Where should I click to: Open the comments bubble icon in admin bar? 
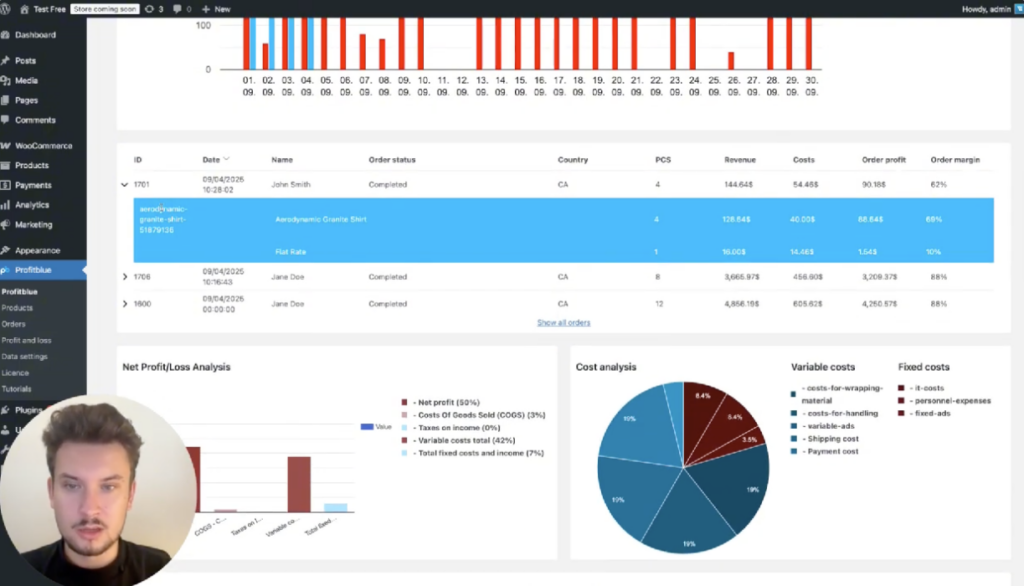[x=177, y=8]
